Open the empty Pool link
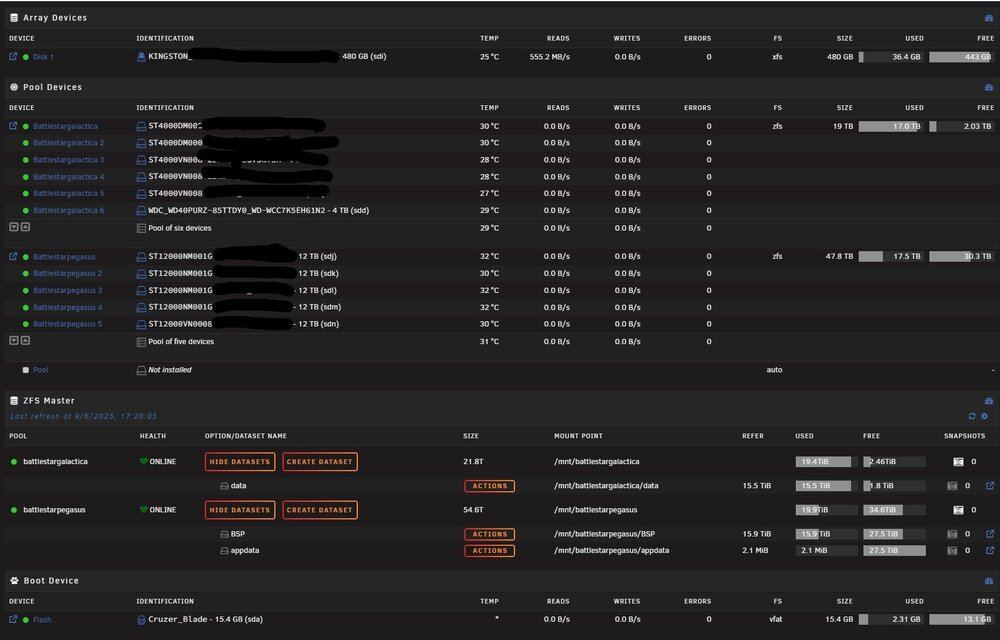 (40, 370)
